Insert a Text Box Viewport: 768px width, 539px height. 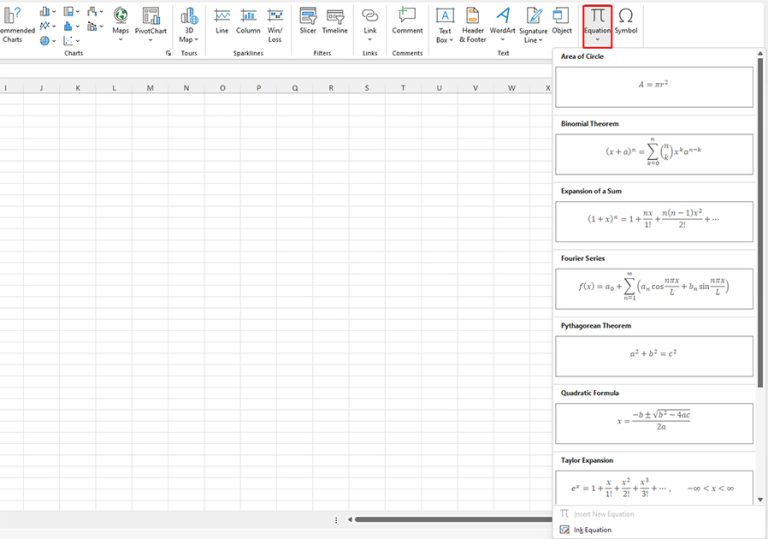click(445, 24)
